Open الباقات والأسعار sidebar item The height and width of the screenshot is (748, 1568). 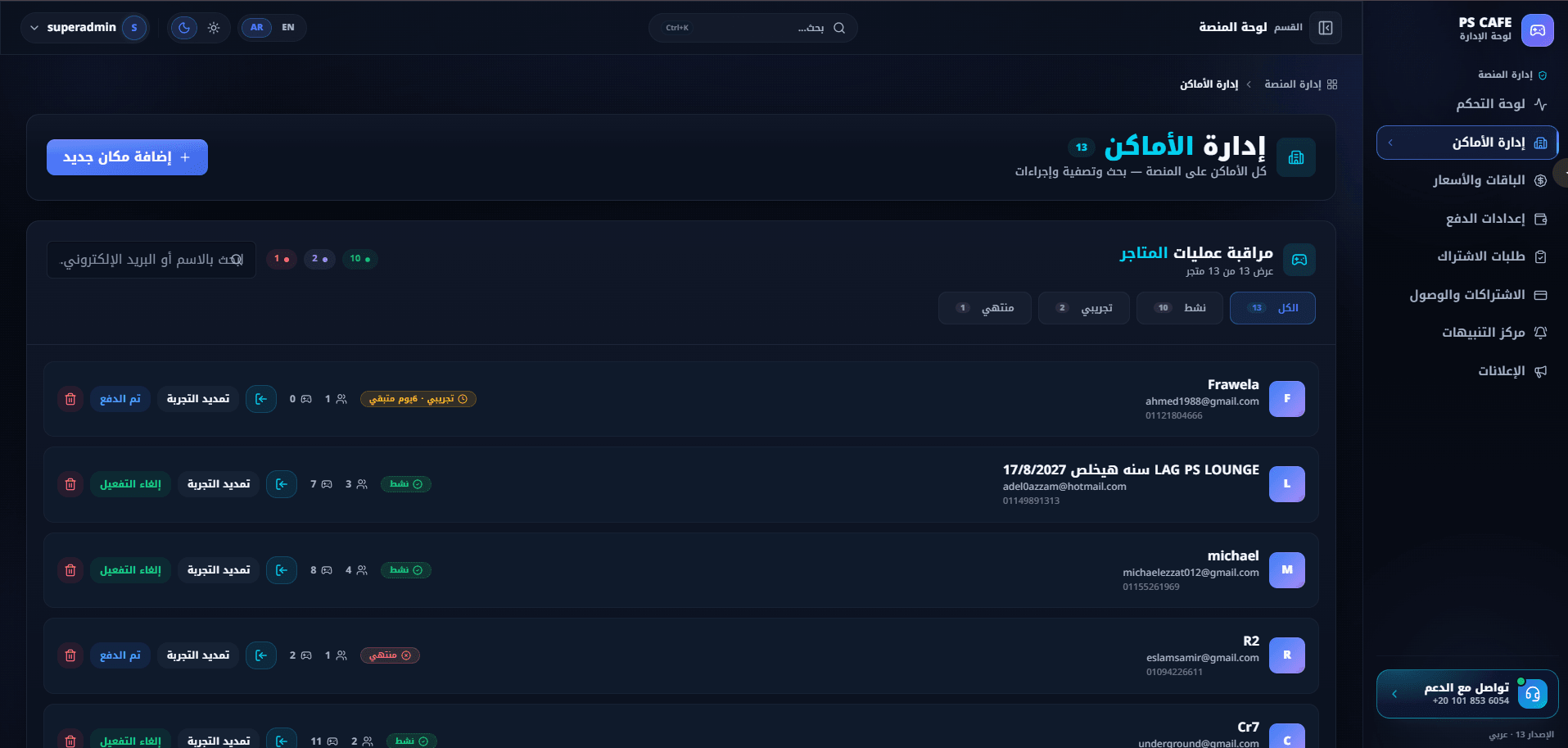coord(1467,180)
